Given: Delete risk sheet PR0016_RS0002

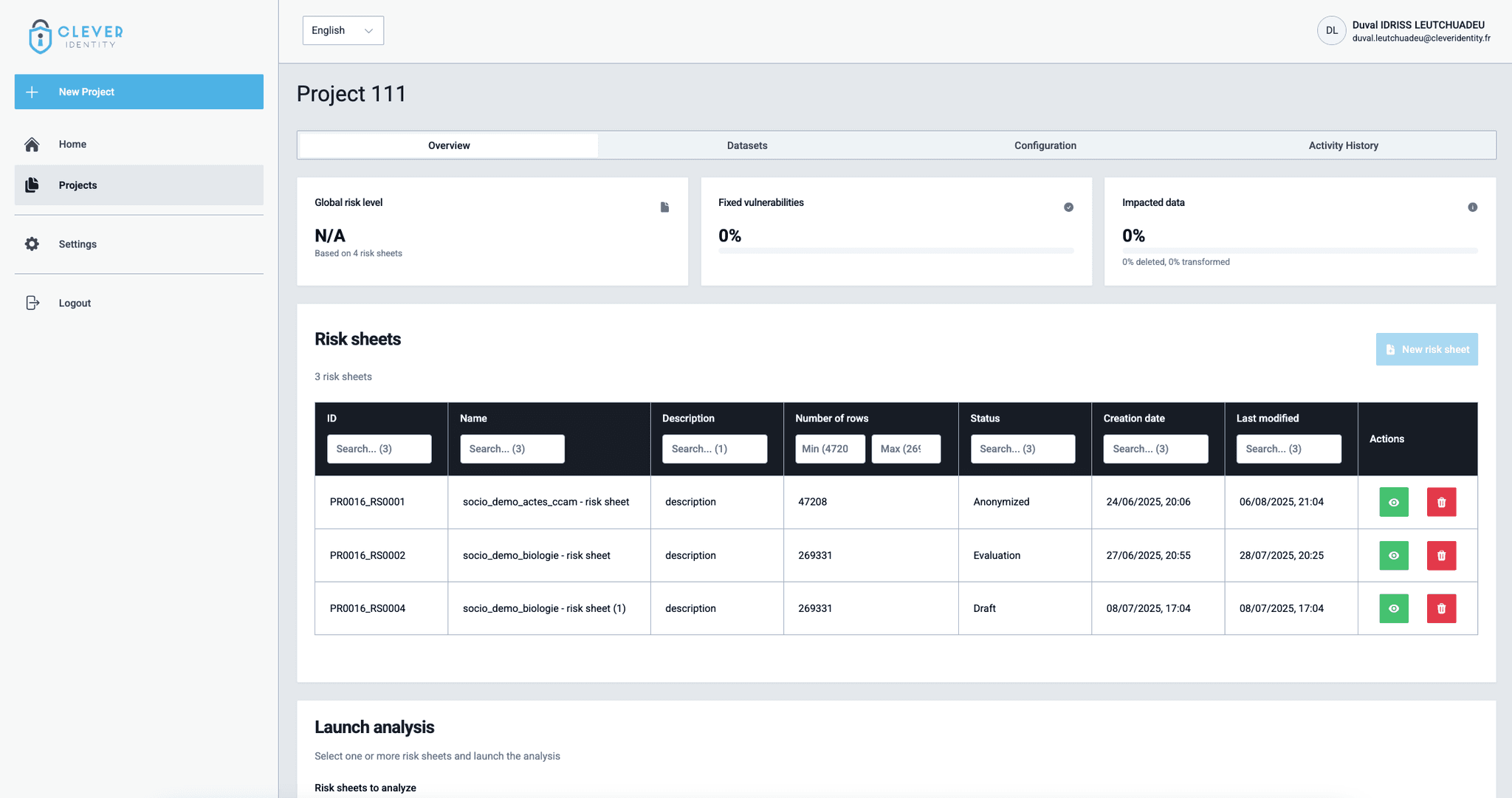Looking at the screenshot, I should (x=1441, y=555).
